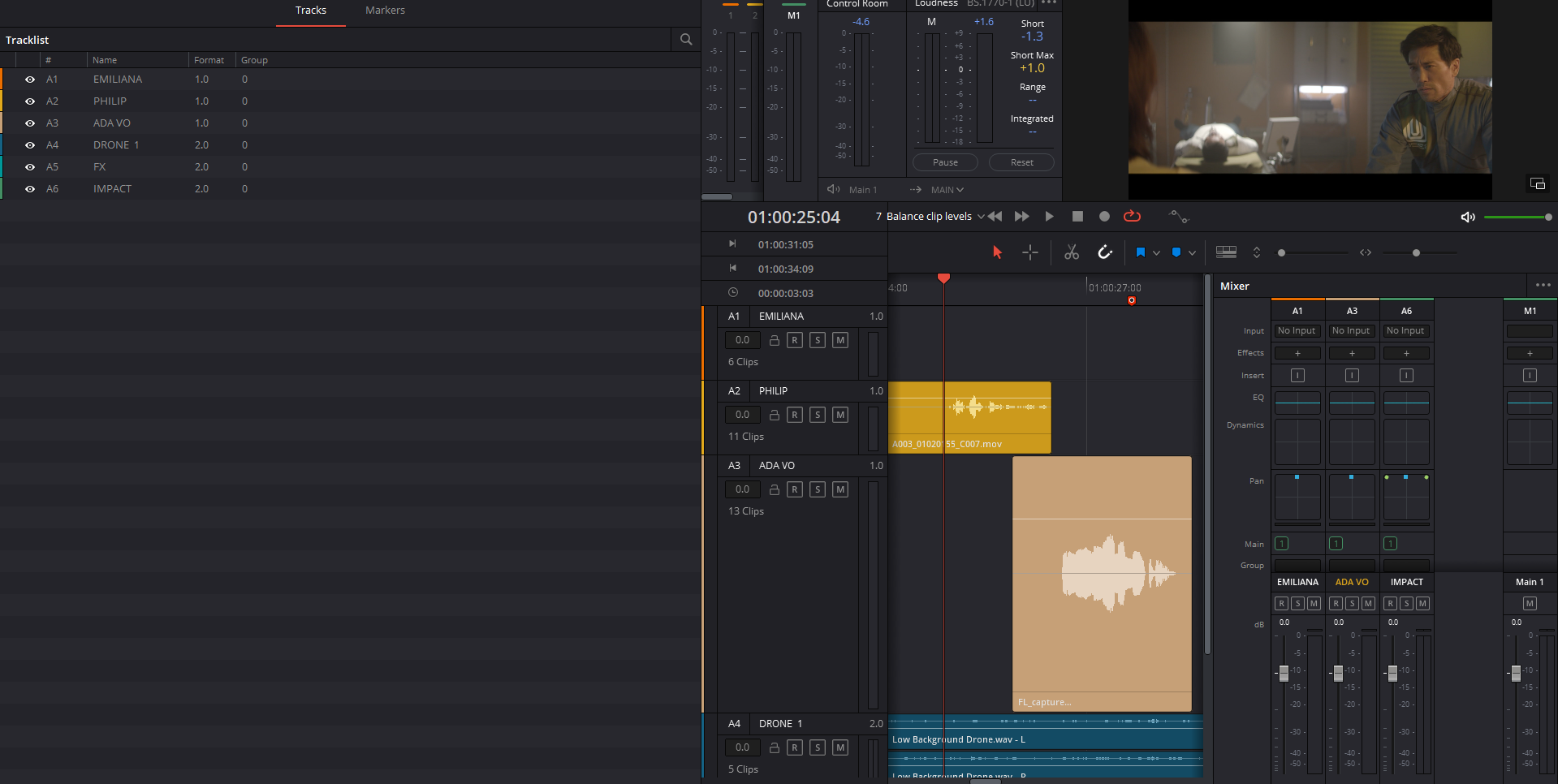Lock the A2 PHILIP track
Image resolution: width=1558 pixels, height=784 pixels.
(775, 415)
